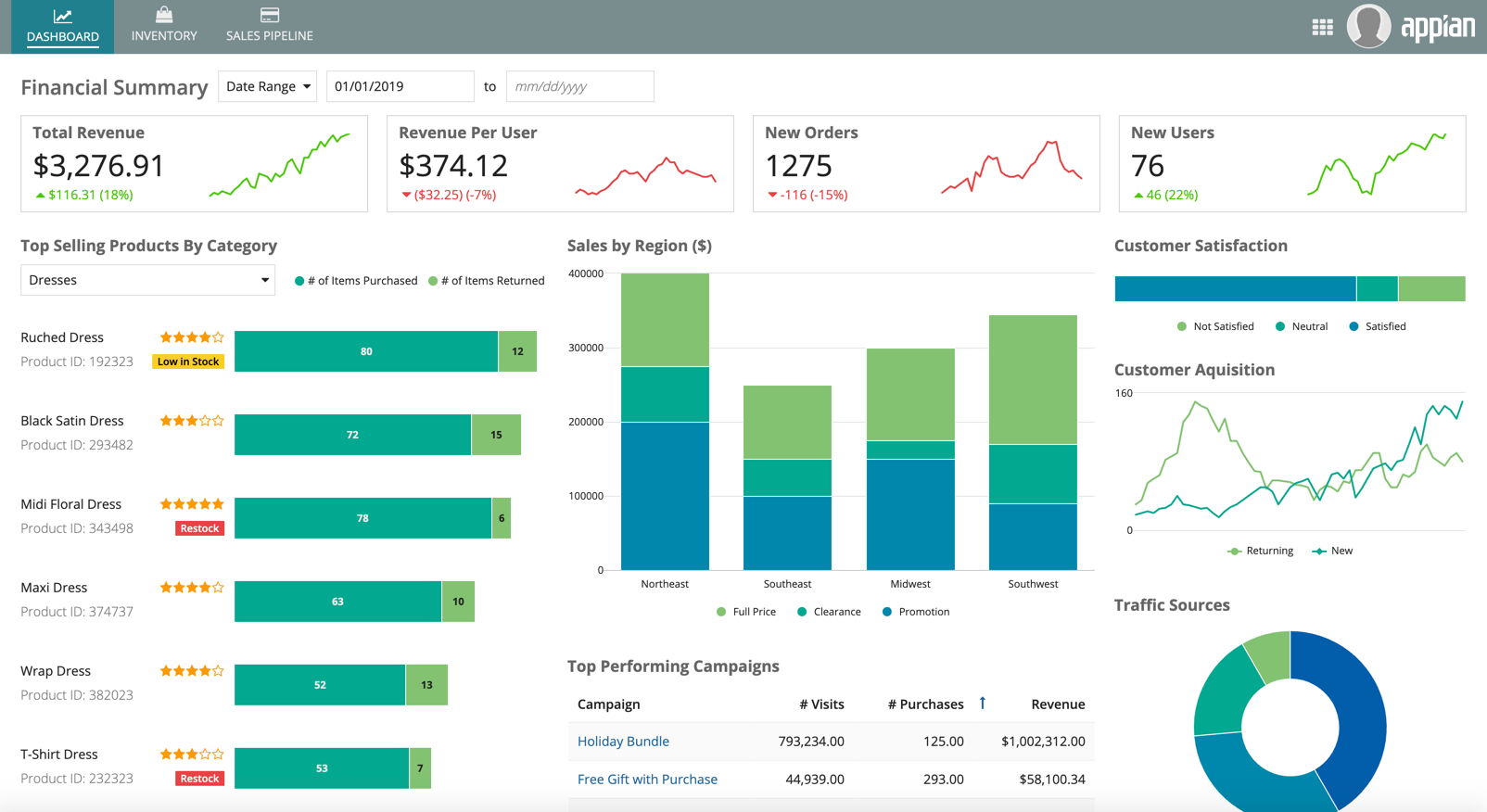Click Wrap Dress star rating
Viewport: 1487px width, 812px height.
(x=192, y=671)
